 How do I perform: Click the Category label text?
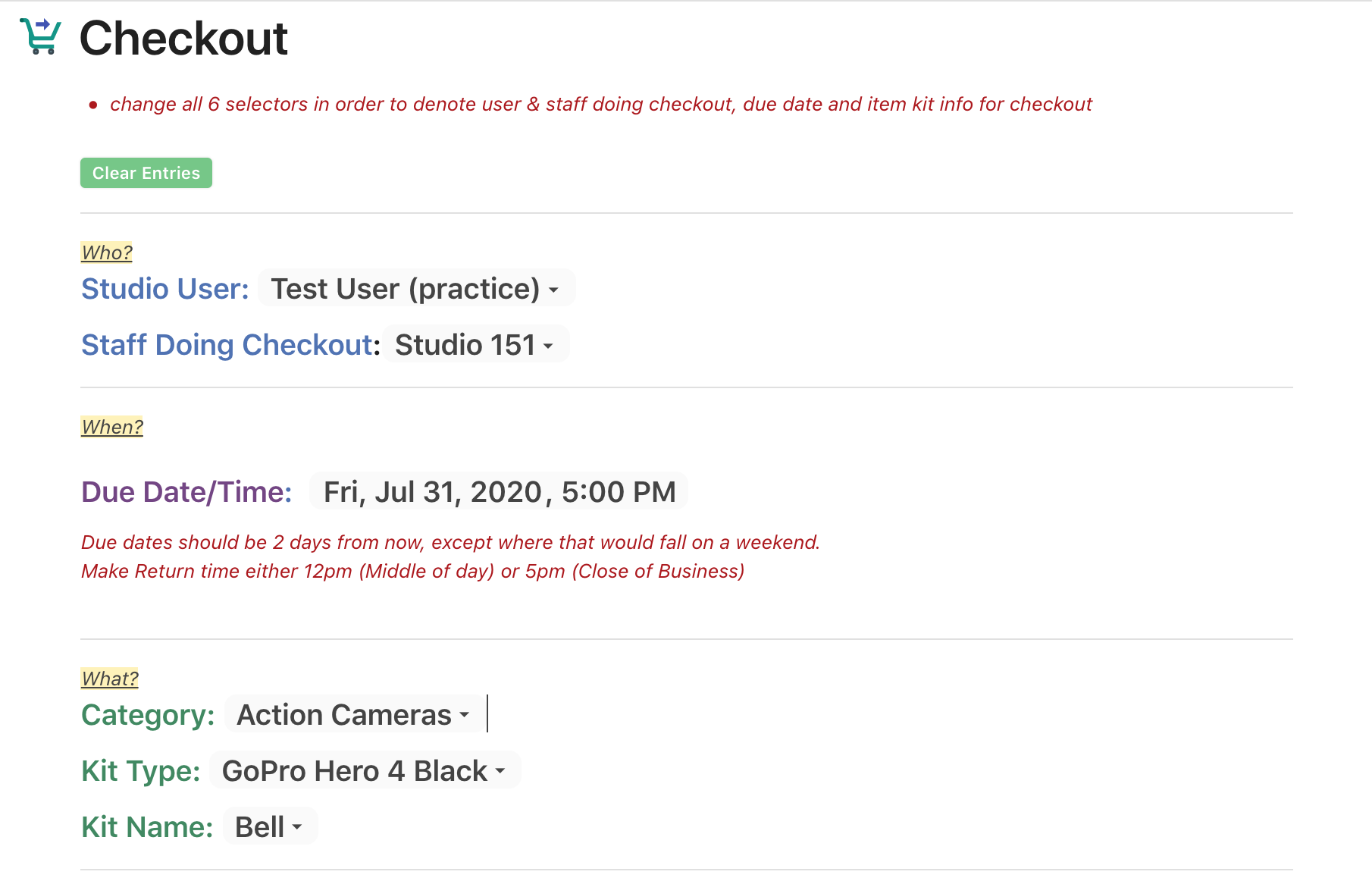tap(148, 715)
